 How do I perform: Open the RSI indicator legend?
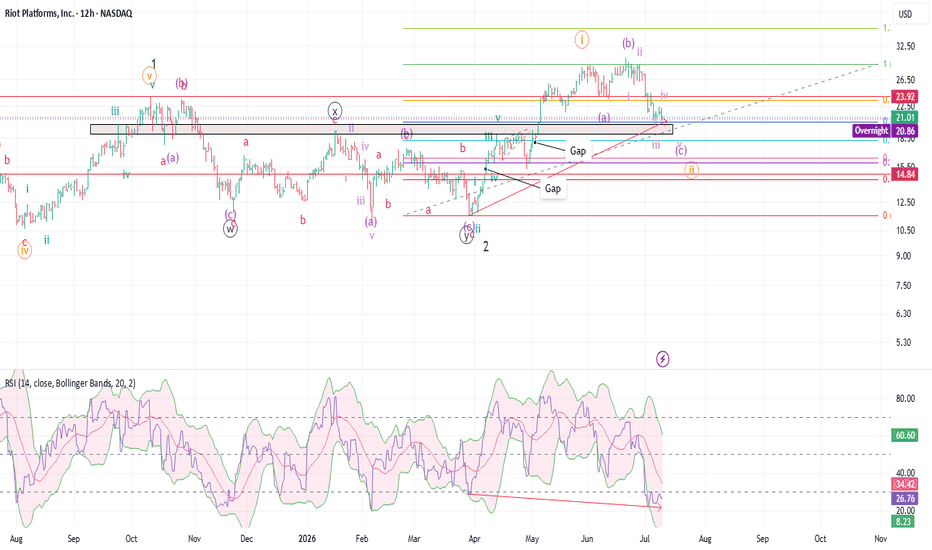[x=70, y=384]
